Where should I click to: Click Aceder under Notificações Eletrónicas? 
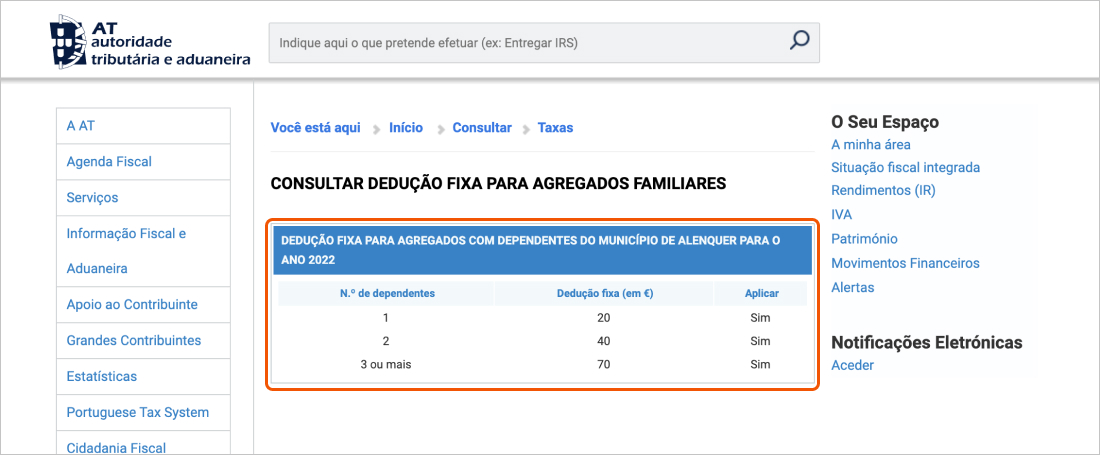tap(852, 366)
